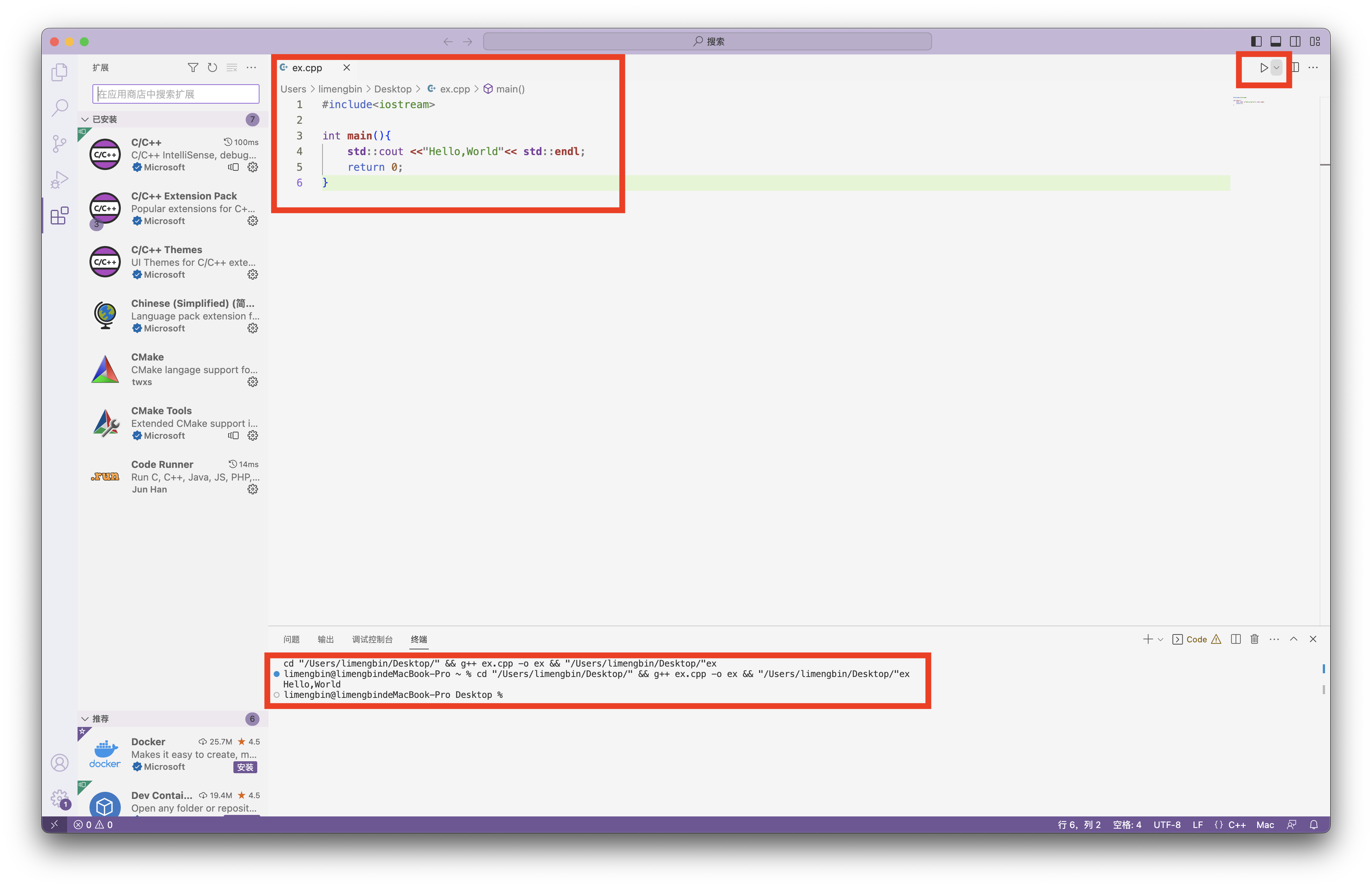Click the C++ language mode in status bar
The image size is (1372, 888).
point(1237,825)
